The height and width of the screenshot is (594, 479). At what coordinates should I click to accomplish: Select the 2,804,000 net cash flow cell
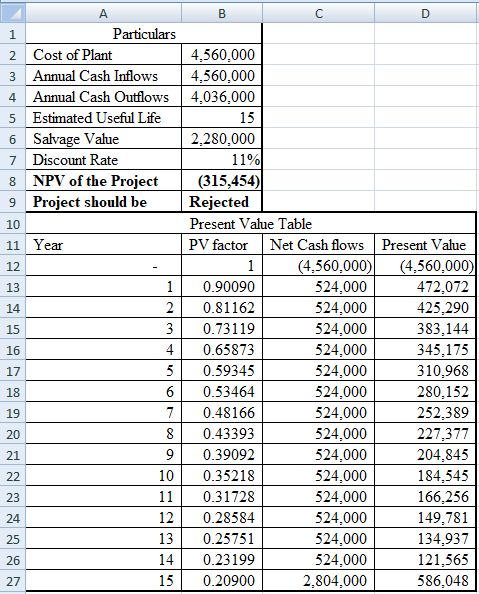318,580
